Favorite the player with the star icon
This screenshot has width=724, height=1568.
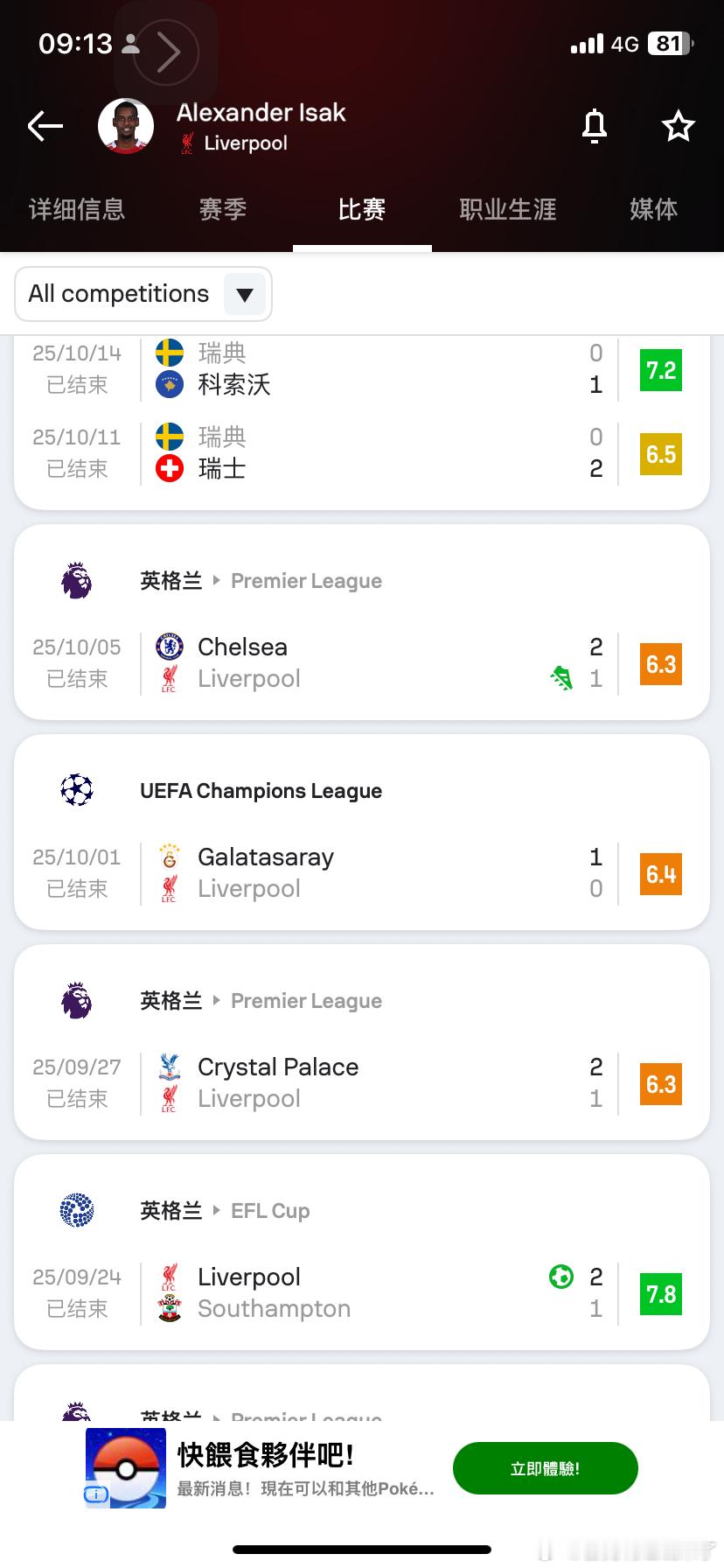(678, 127)
